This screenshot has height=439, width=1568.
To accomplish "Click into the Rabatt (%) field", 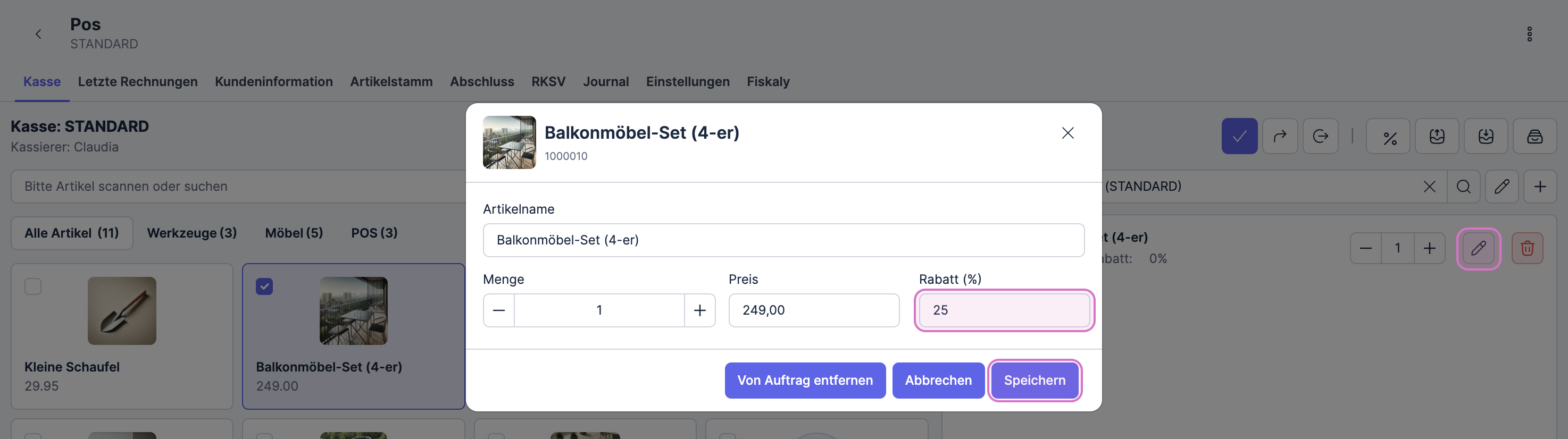I will click(x=1004, y=311).
